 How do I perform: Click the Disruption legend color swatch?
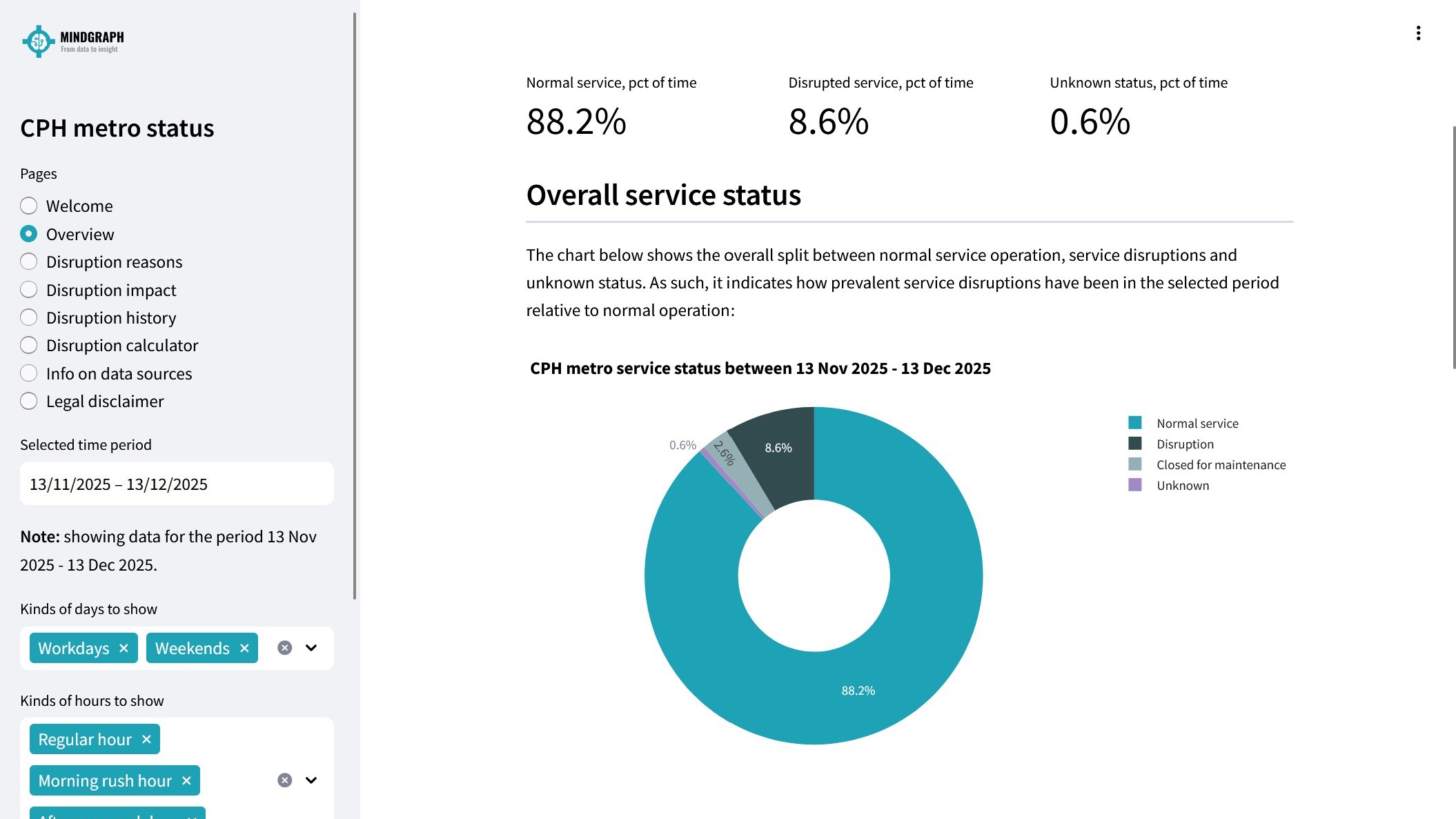click(1134, 444)
